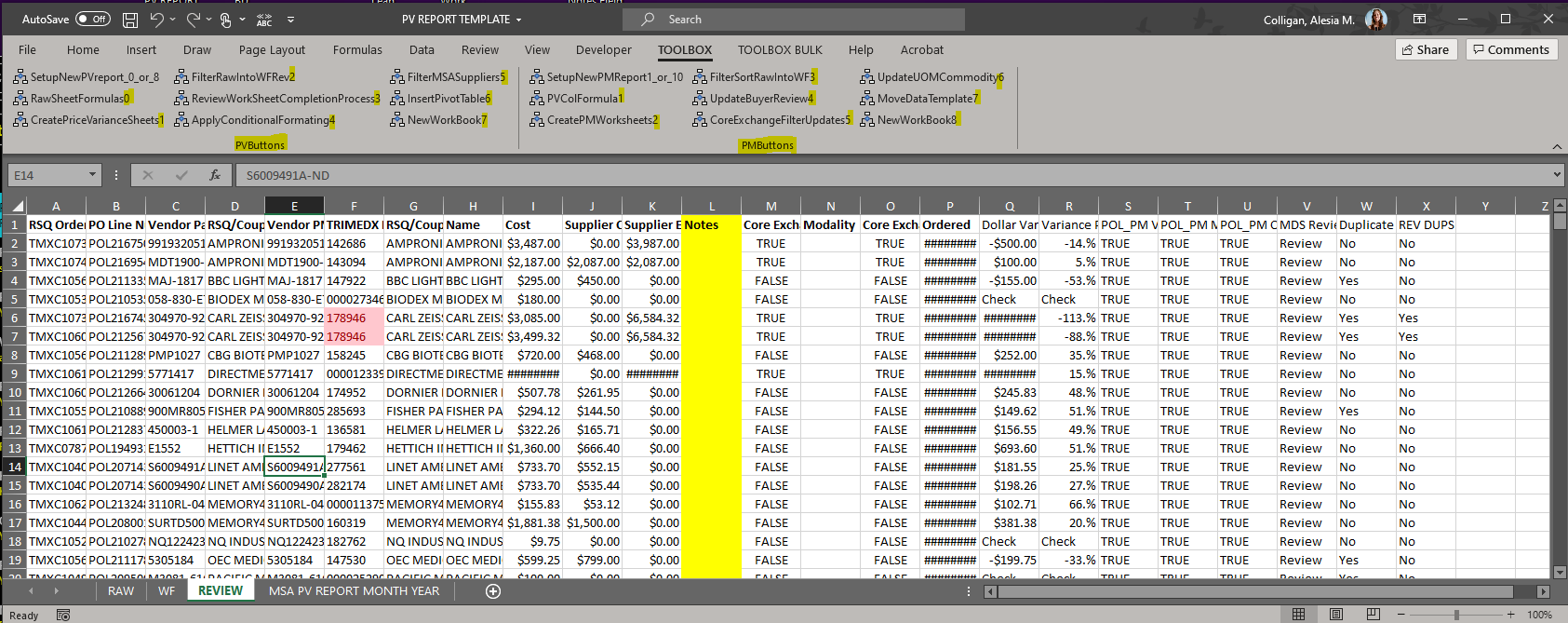
Task: Toggle the AutoSave switch
Action: (92, 20)
